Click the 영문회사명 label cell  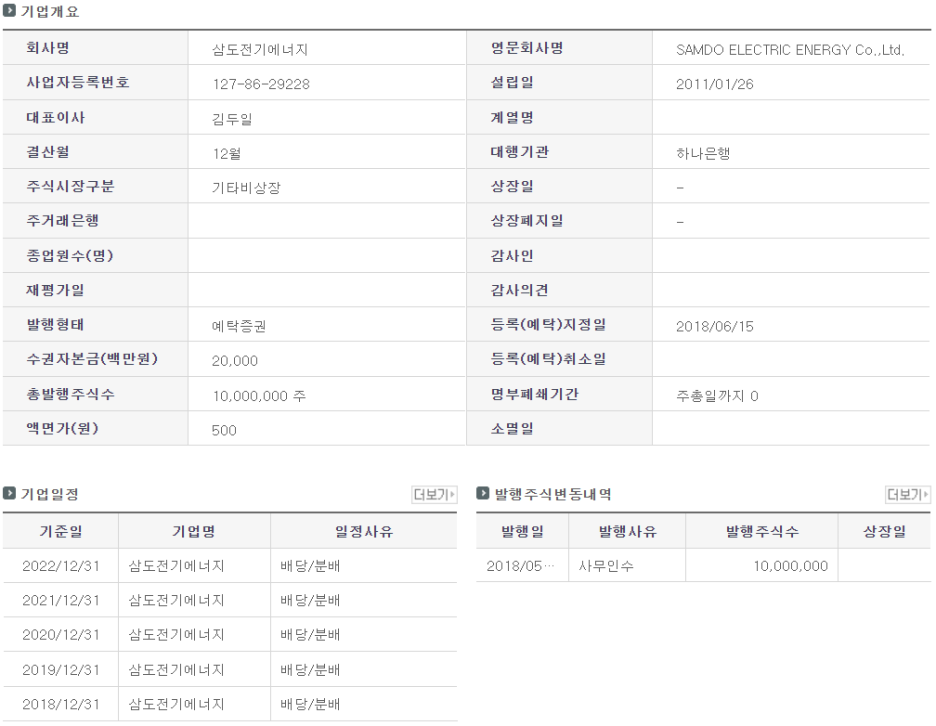pyautogui.click(x=559, y=48)
